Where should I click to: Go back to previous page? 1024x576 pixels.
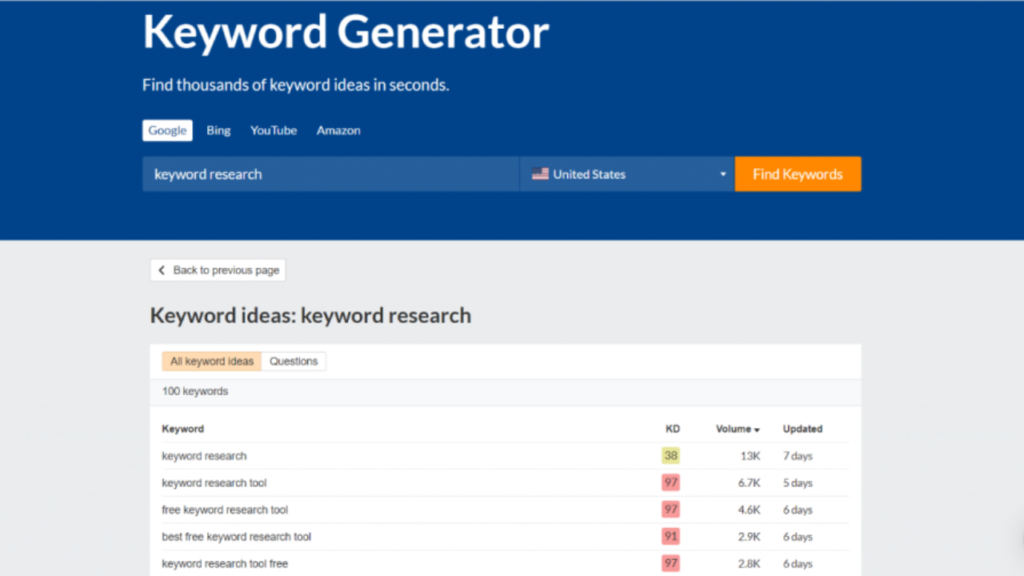pyautogui.click(x=218, y=270)
